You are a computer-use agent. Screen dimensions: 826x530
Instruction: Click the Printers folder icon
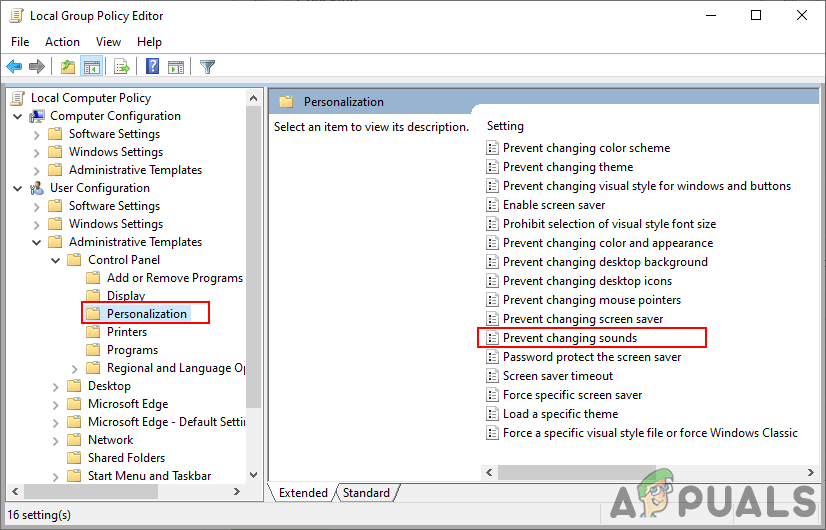pos(93,332)
